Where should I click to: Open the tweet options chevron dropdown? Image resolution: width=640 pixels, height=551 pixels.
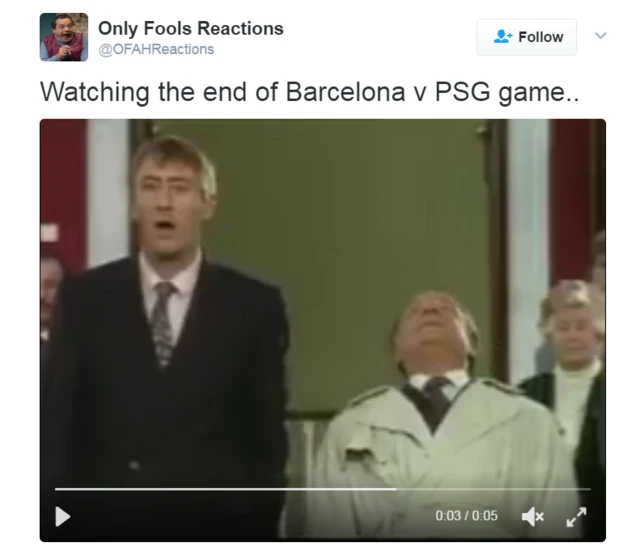pos(600,36)
